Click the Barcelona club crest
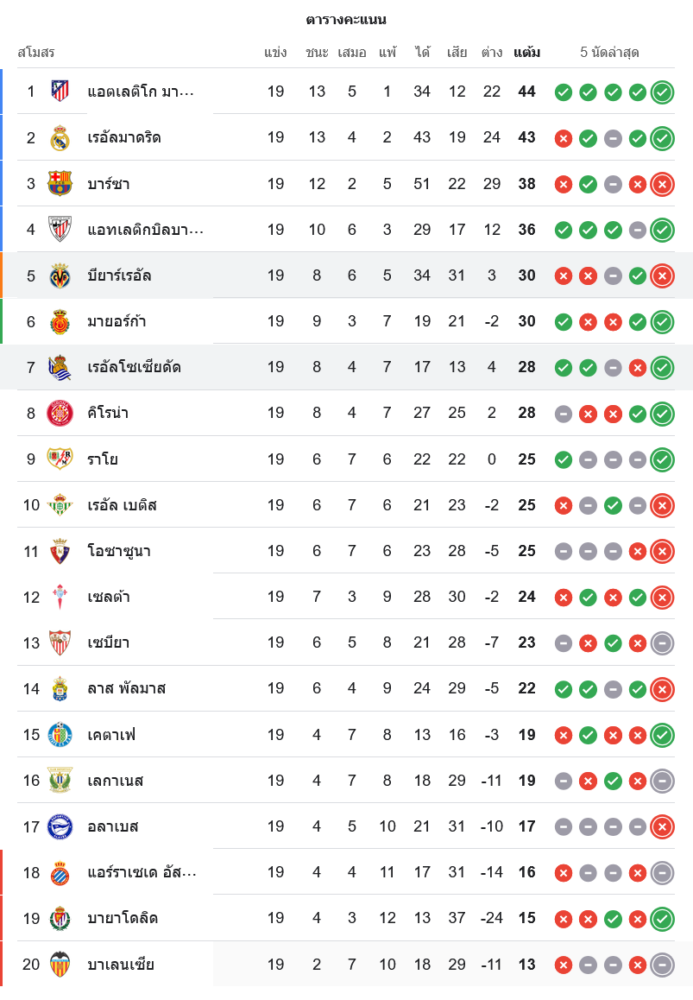The width and height of the screenshot is (693, 1000). coord(60,183)
